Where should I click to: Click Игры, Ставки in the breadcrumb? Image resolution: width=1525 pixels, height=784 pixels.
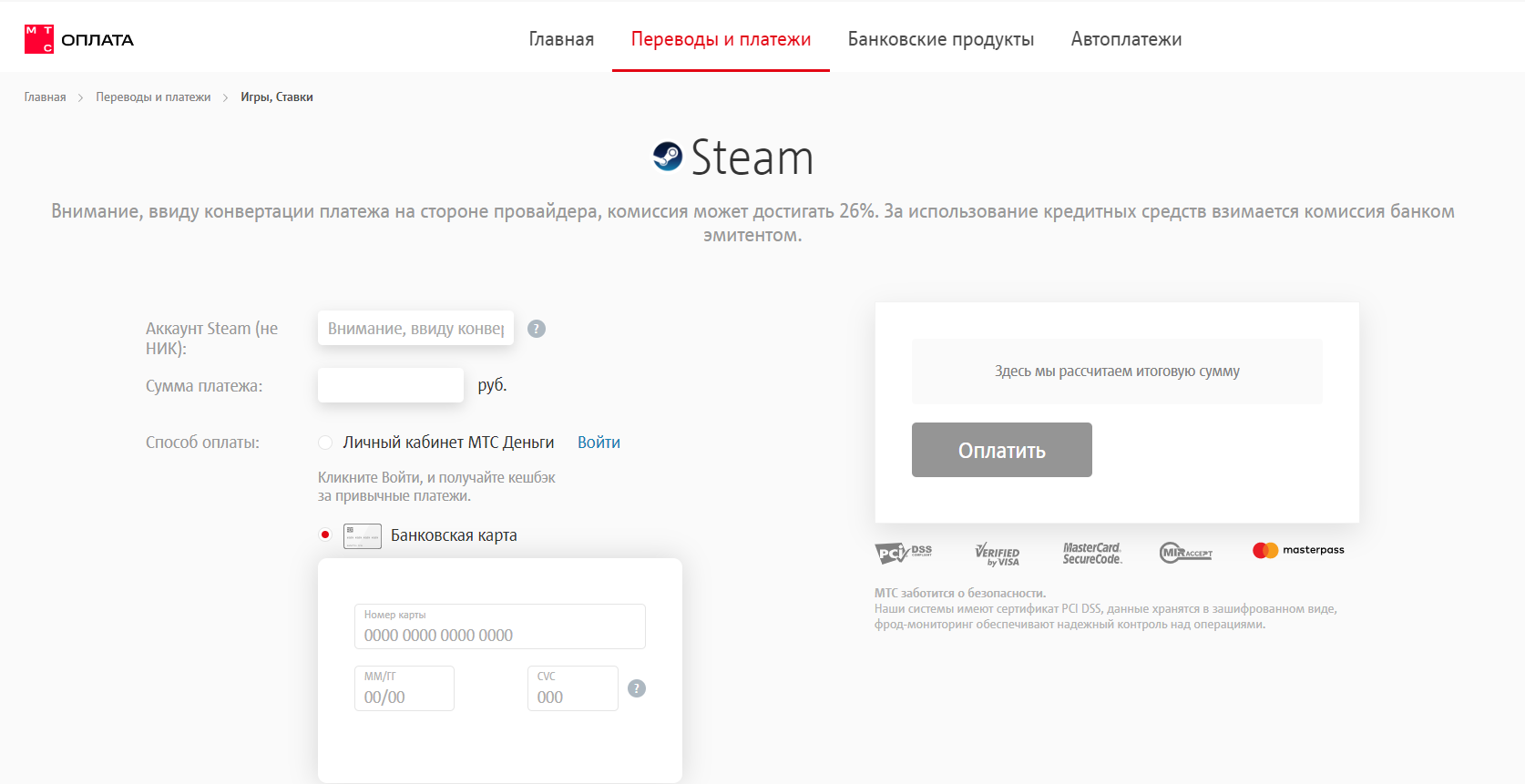coord(277,97)
